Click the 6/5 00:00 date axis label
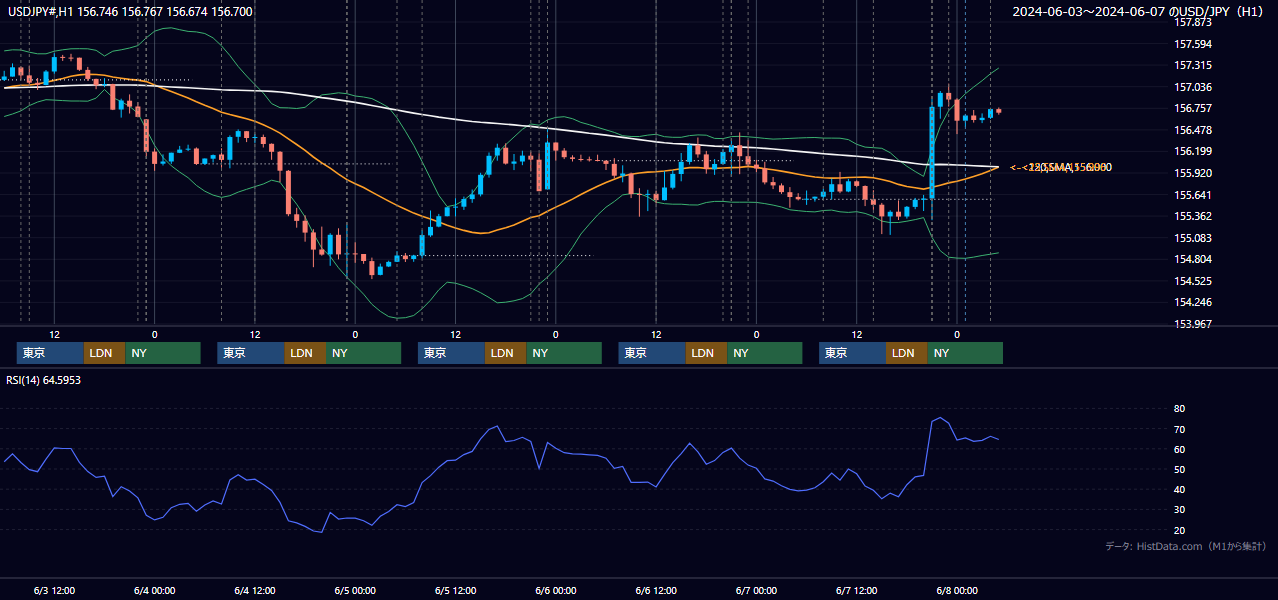 pyautogui.click(x=355, y=590)
